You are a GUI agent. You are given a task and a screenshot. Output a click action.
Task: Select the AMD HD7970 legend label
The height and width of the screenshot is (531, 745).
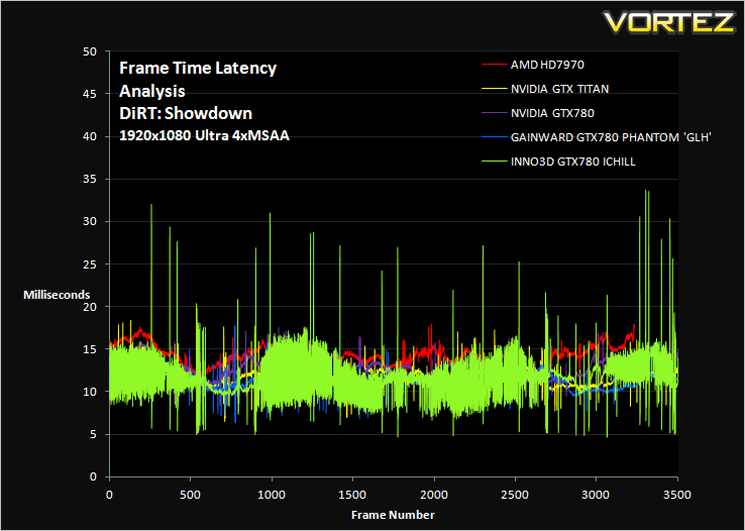click(547, 65)
